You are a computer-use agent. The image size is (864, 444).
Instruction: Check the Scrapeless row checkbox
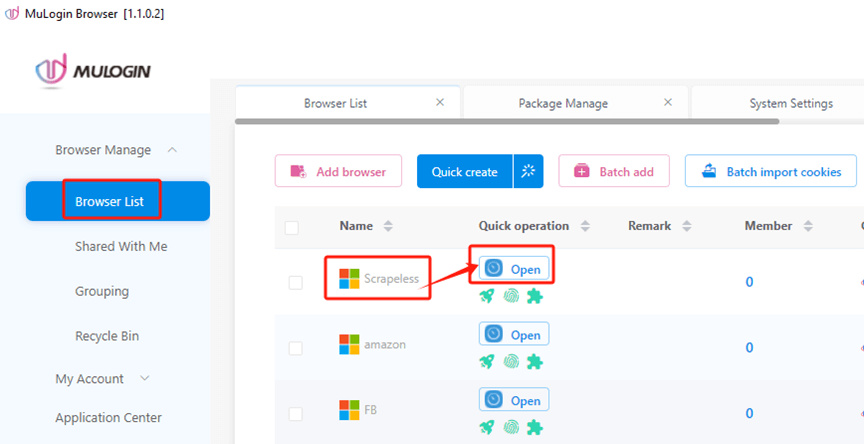296,283
